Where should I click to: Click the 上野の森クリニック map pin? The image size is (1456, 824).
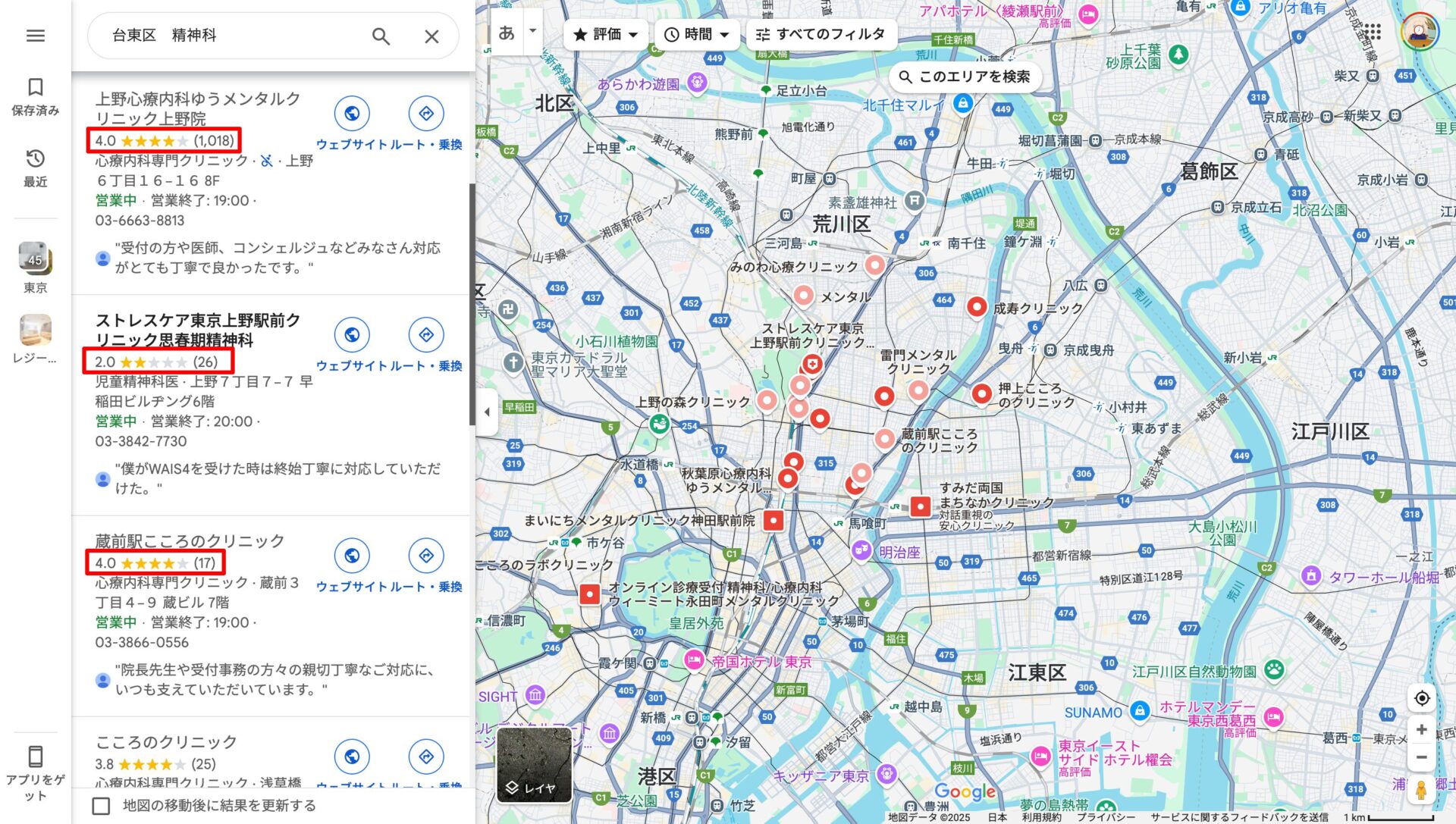(767, 399)
